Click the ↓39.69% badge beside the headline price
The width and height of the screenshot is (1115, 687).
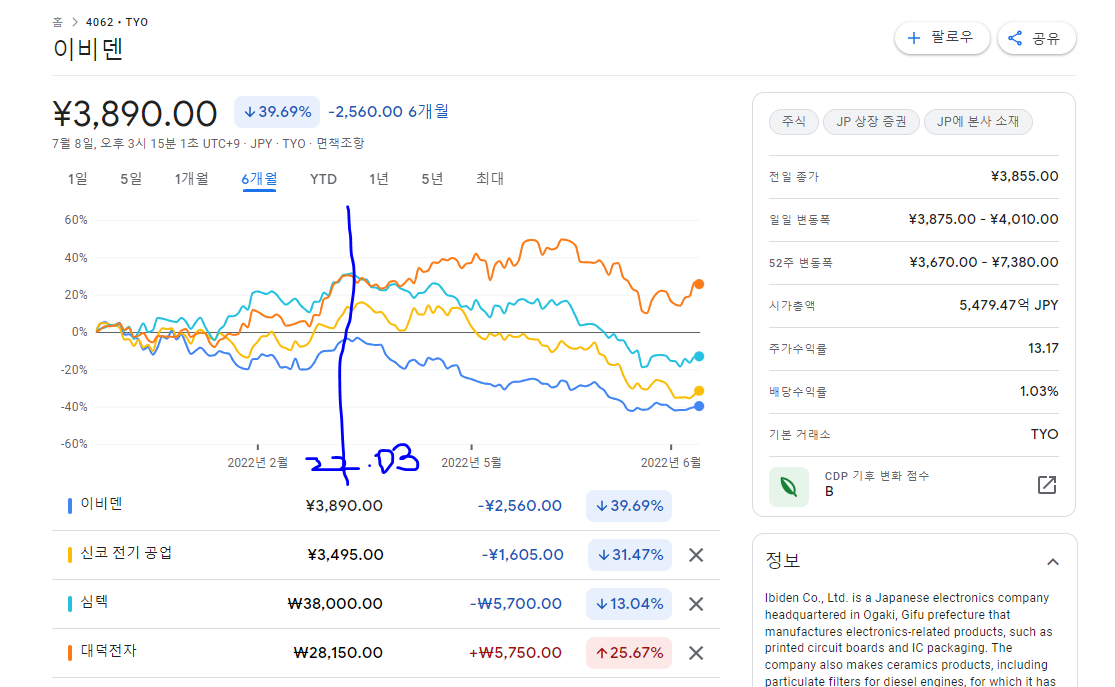click(277, 112)
